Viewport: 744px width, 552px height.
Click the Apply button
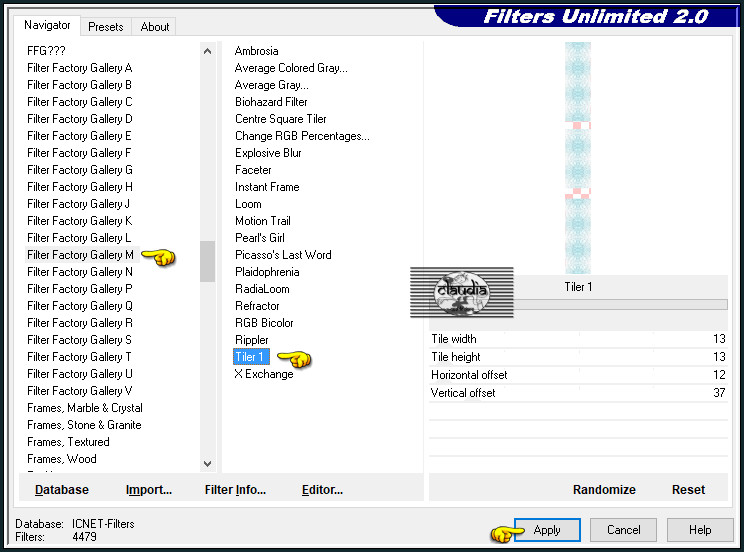(x=547, y=530)
